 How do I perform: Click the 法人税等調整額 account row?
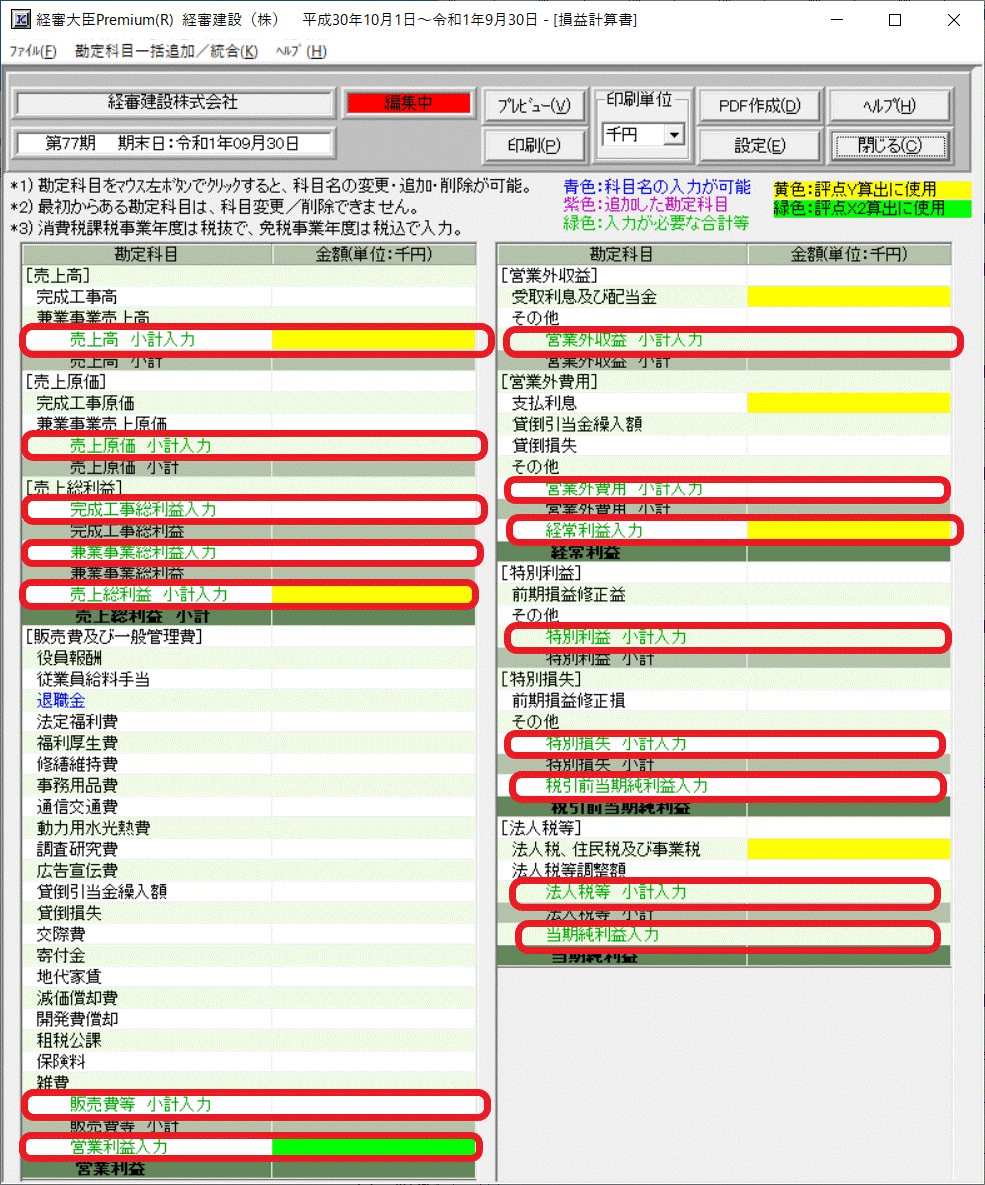pos(723,870)
